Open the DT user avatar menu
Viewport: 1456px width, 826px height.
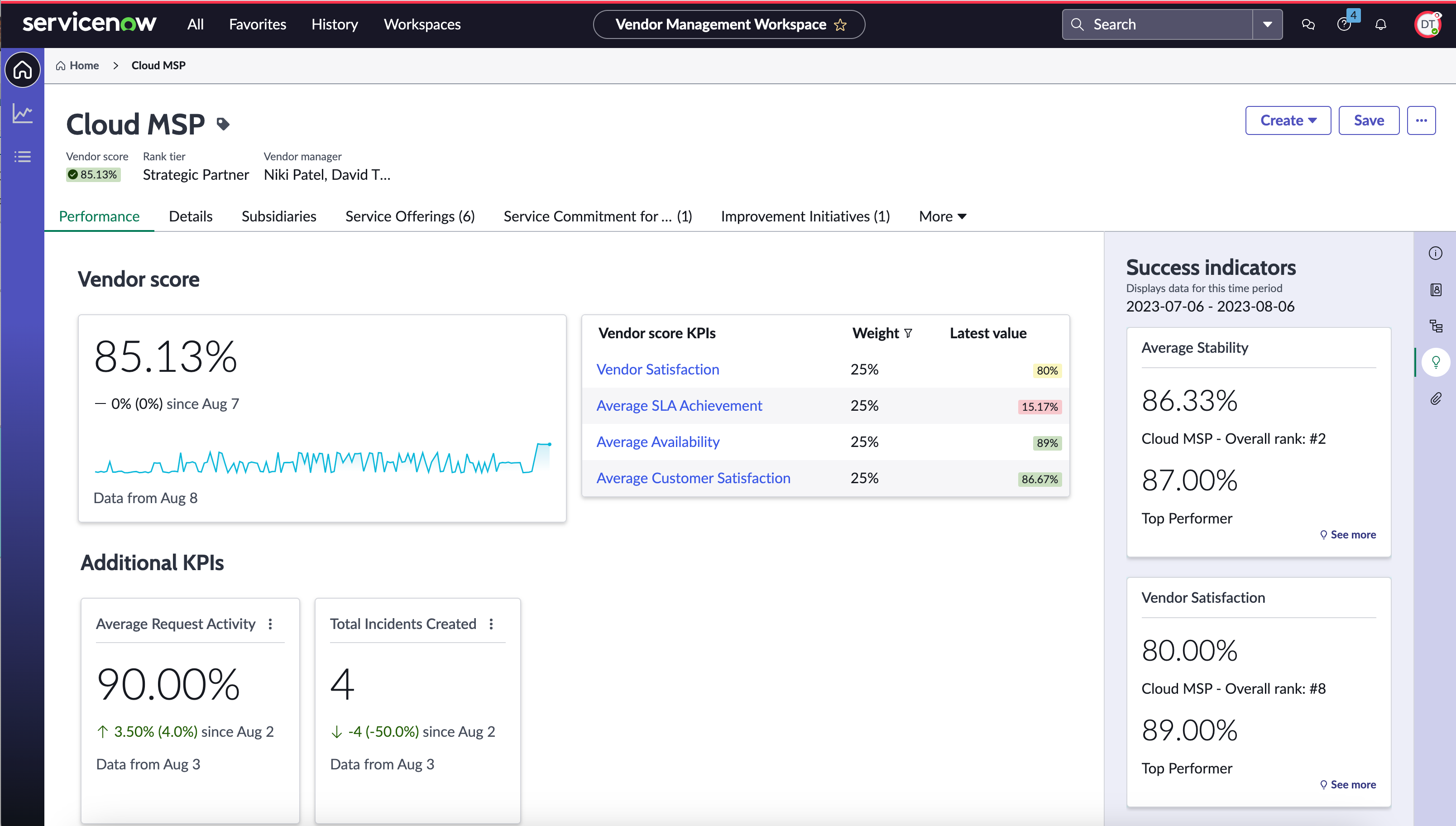tap(1427, 24)
